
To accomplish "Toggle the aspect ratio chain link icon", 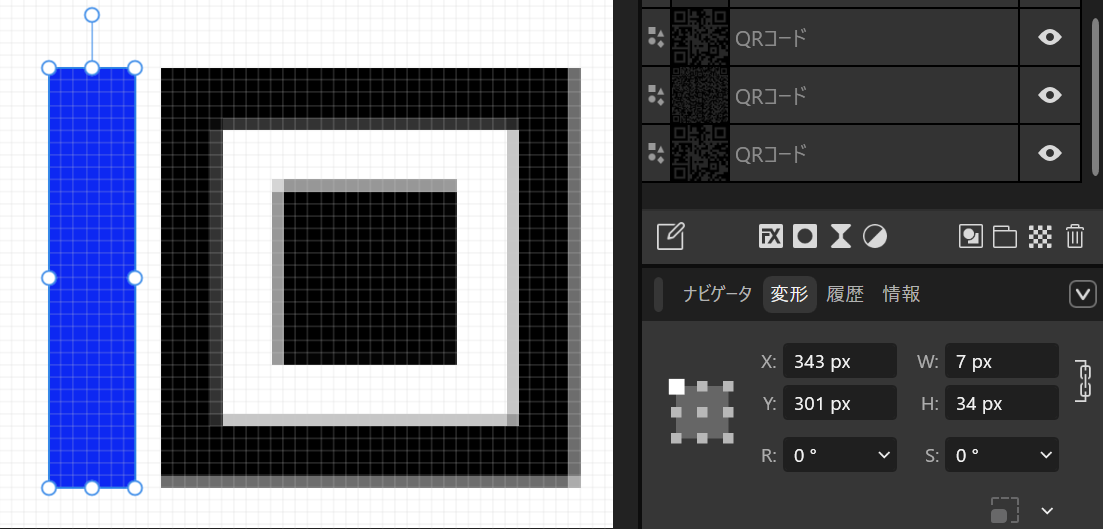I will (1084, 381).
